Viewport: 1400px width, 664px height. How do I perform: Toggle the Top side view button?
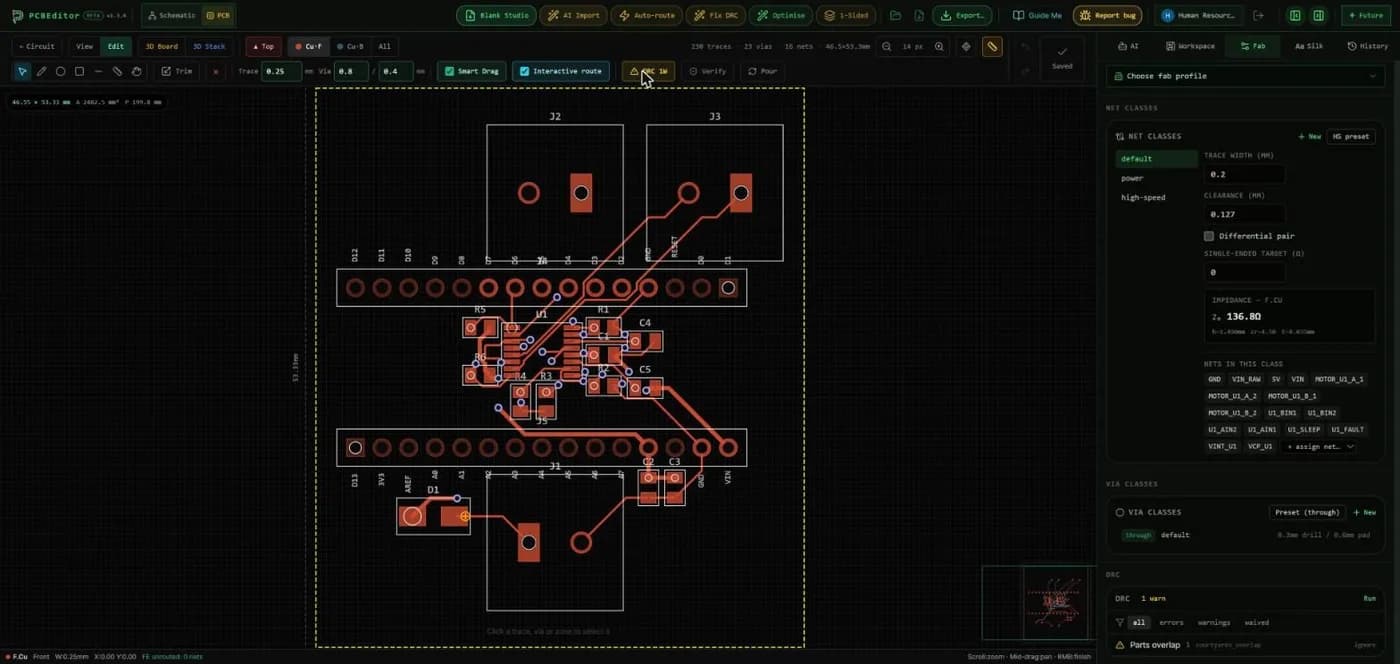coord(263,46)
